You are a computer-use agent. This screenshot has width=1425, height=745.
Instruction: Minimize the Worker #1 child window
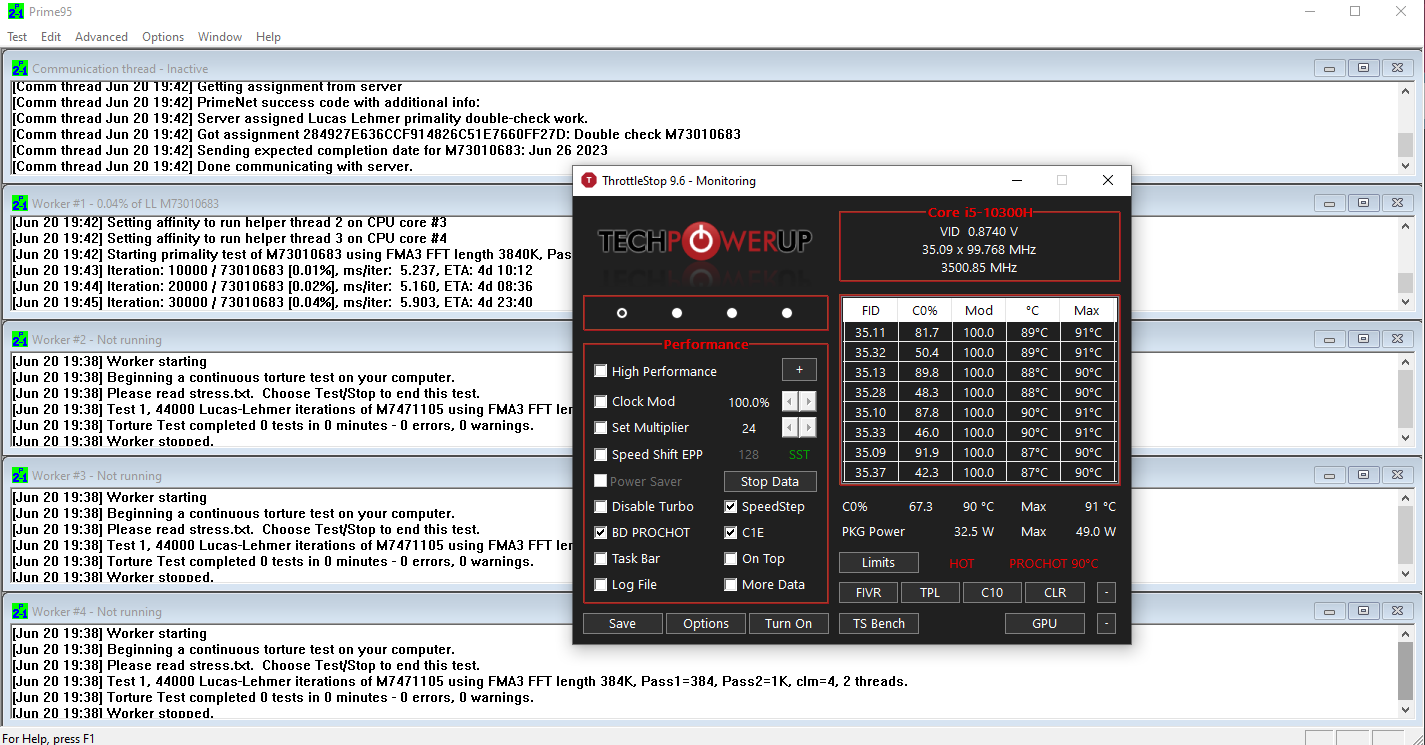click(1330, 203)
